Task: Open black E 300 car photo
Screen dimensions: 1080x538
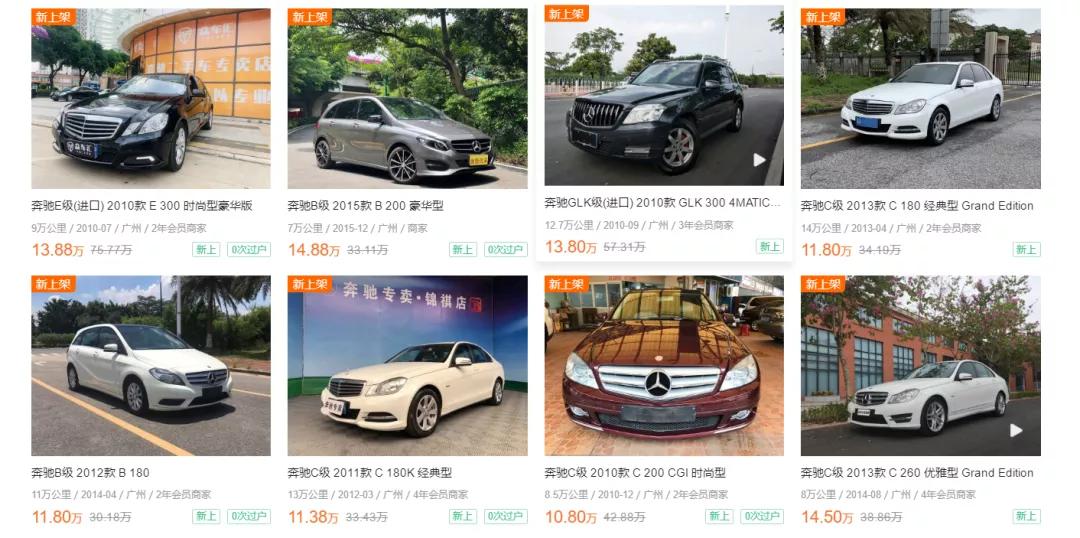Action: (151, 99)
